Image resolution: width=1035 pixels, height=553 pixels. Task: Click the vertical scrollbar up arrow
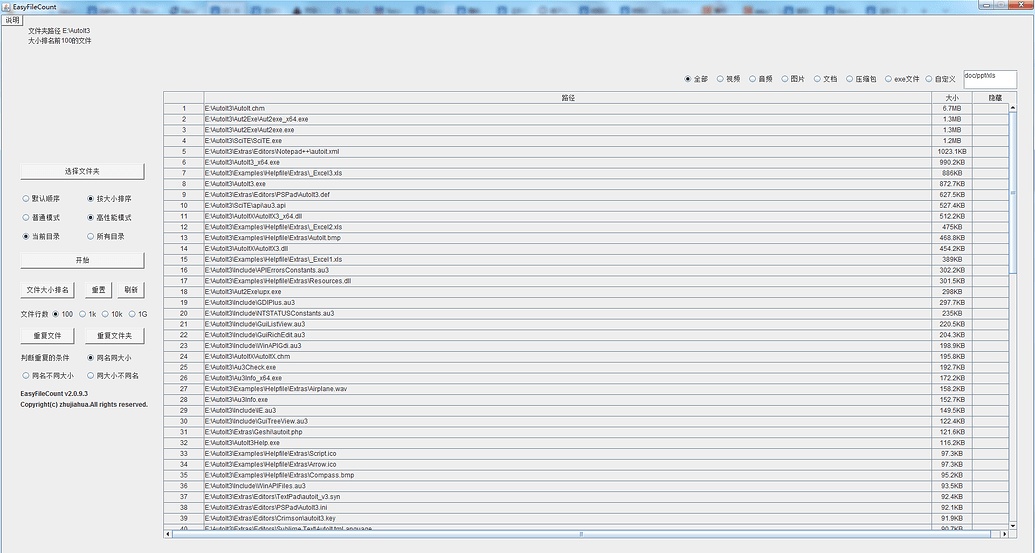point(1013,108)
